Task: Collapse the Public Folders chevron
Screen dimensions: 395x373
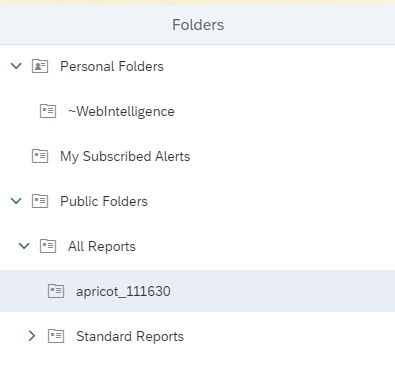Action: (16, 201)
